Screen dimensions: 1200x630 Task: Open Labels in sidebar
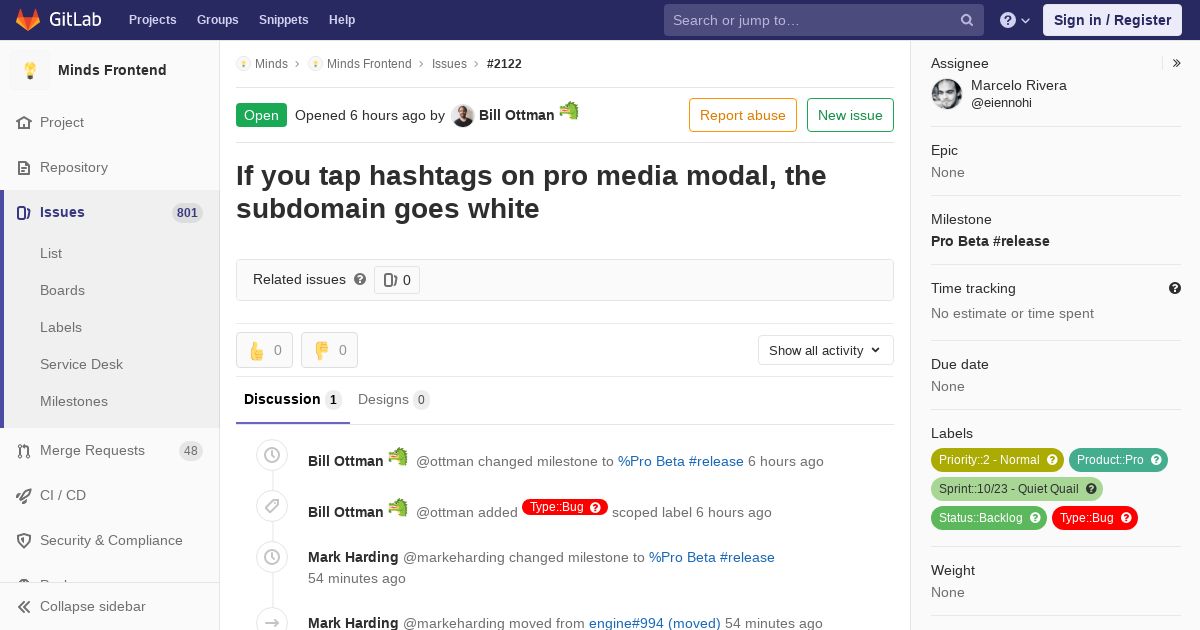(x=61, y=327)
